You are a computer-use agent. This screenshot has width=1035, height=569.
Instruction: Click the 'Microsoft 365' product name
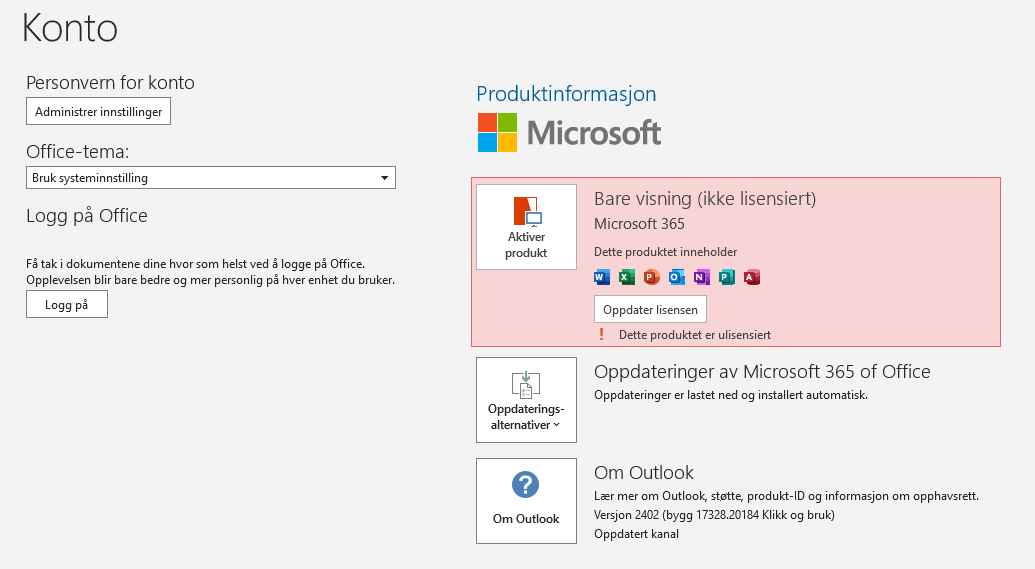pos(639,224)
